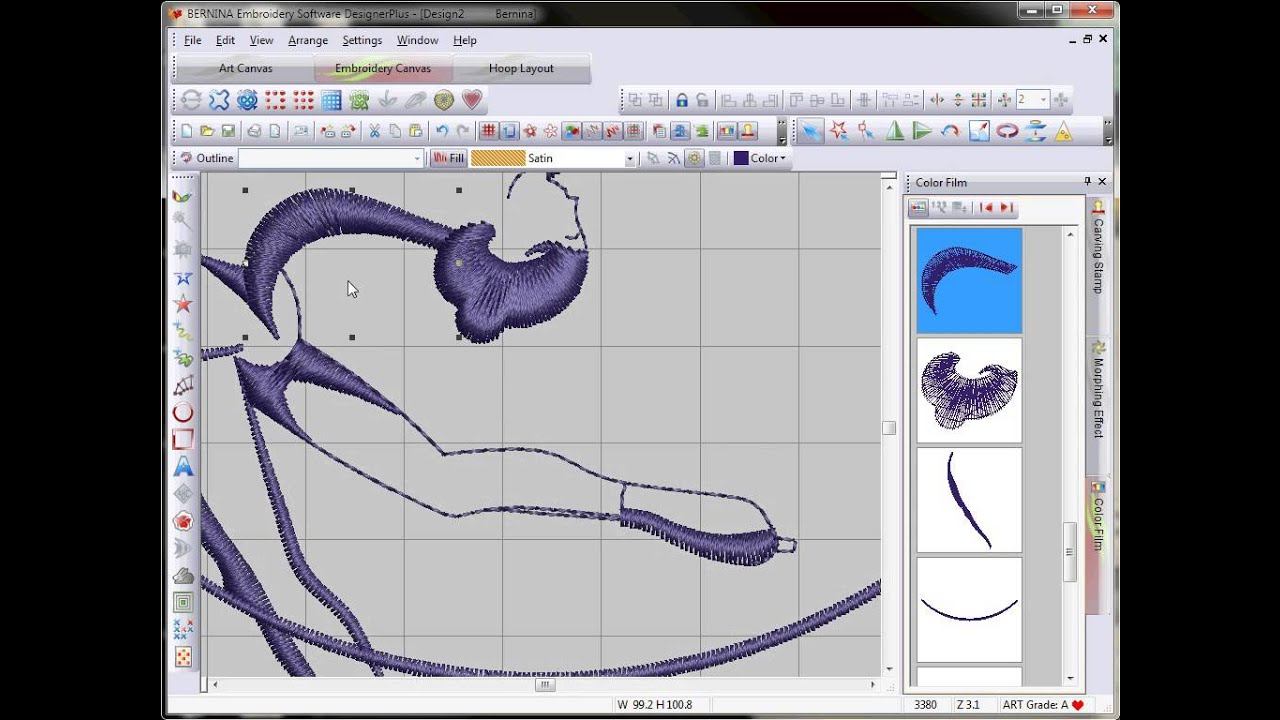Click the scissors Cut icon
Screen dimensions: 1280x720
(x=374, y=131)
